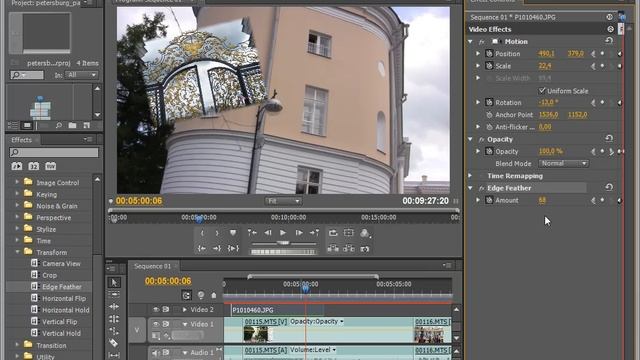The width and height of the screenshot is (640, 360).
Task: Expand the Image Control effects folder
Action: tap(17, 182)
